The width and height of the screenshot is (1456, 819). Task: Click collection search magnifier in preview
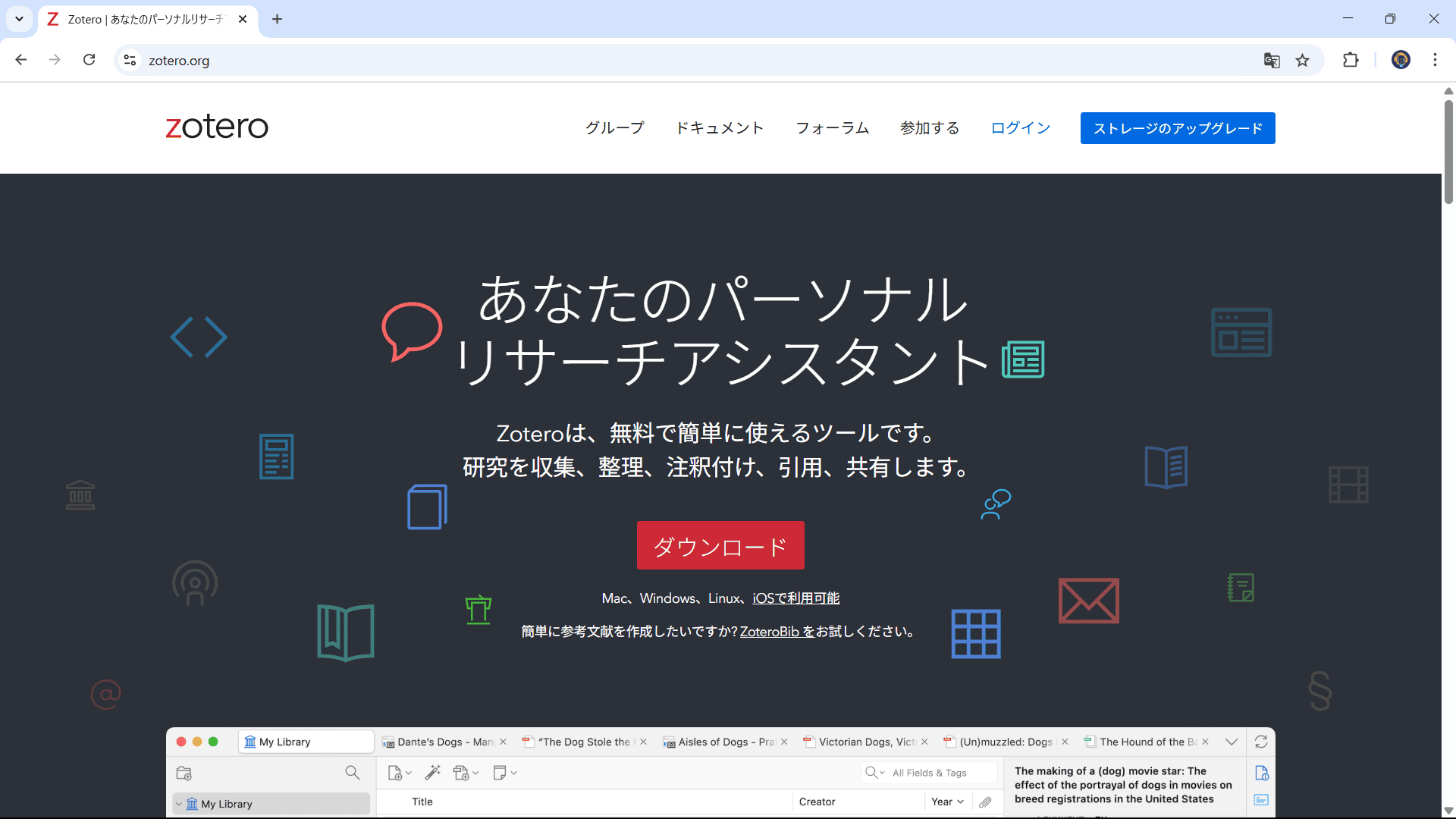353,773
